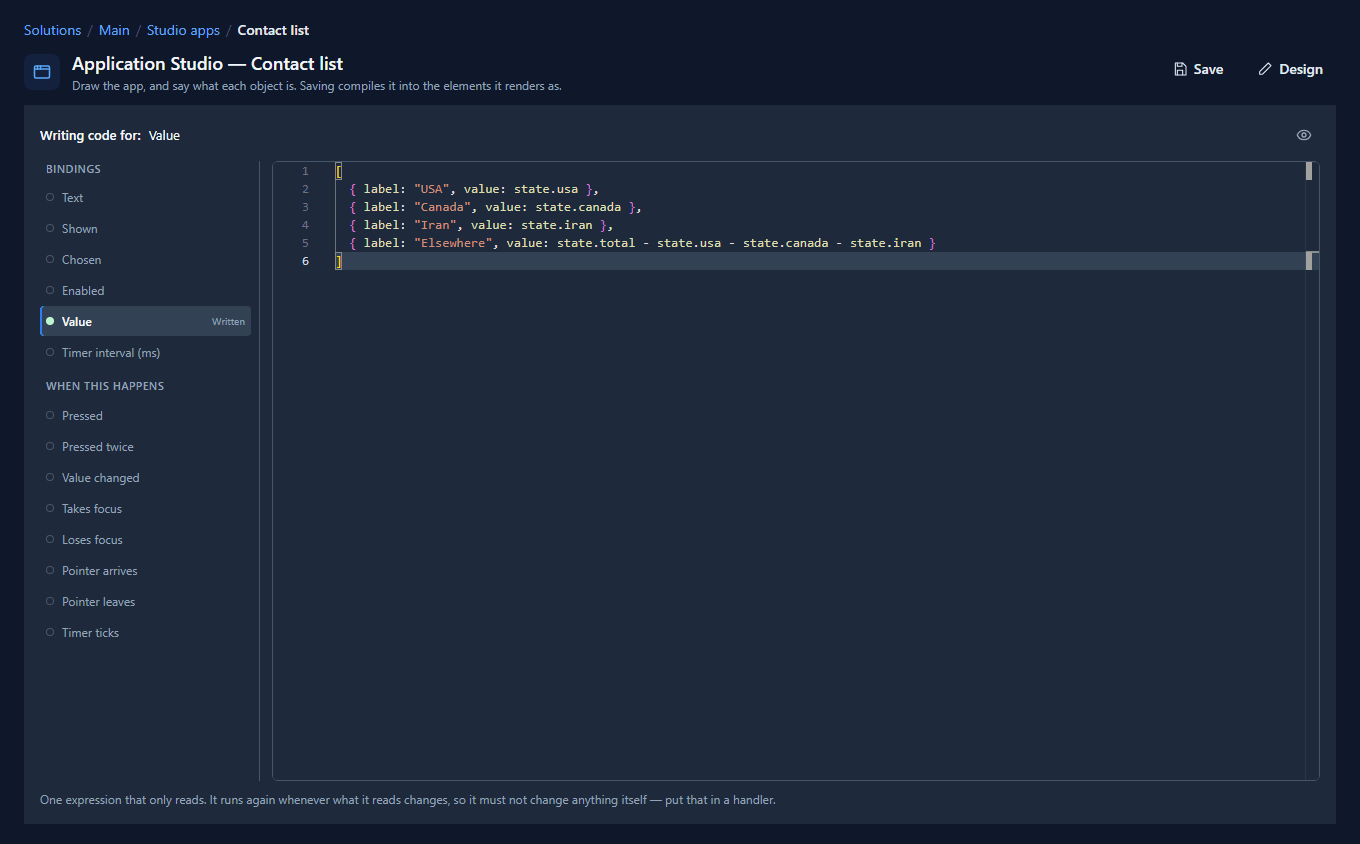The width and height of the screenshot is (1360, 844).
Task: Click the Written status badge
Action: pos(228,322)
